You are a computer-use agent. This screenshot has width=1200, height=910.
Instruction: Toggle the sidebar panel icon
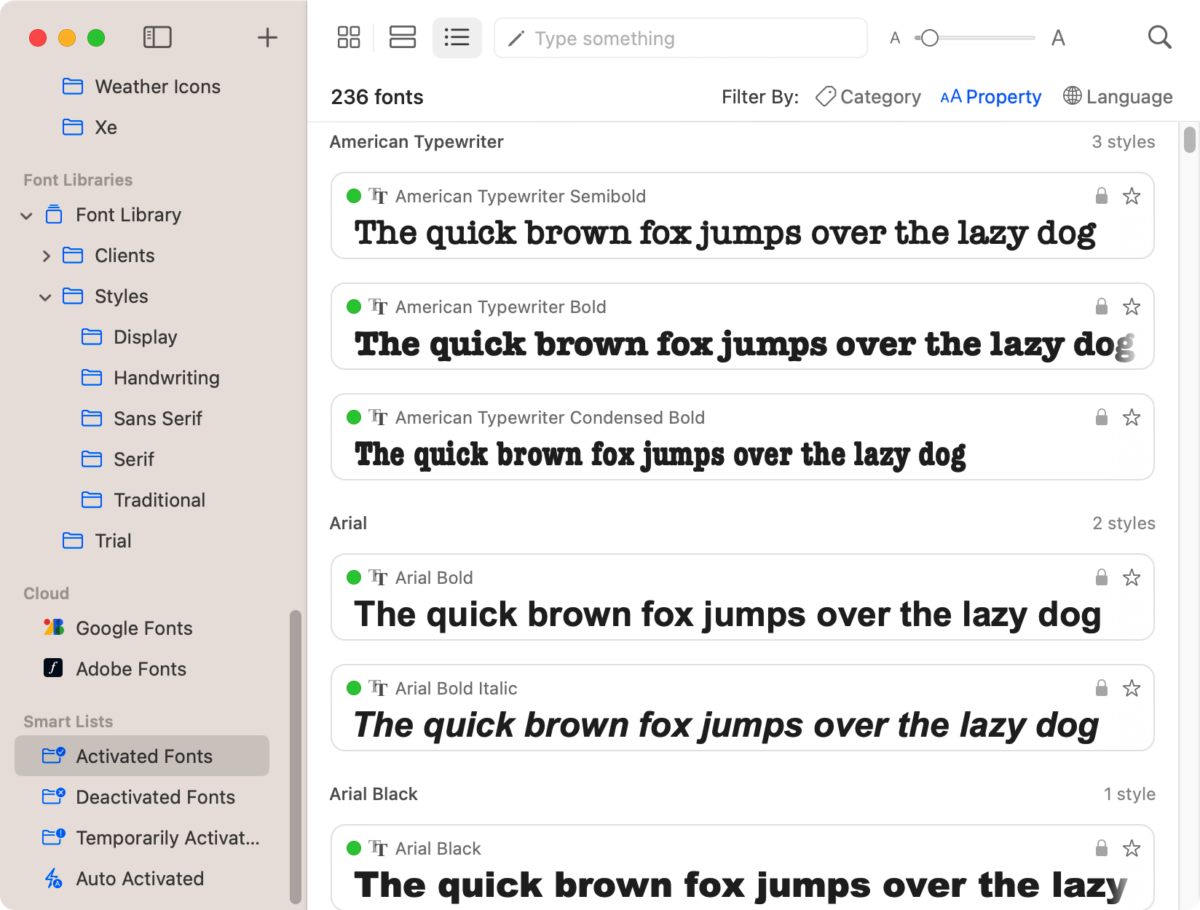[158, 38]
